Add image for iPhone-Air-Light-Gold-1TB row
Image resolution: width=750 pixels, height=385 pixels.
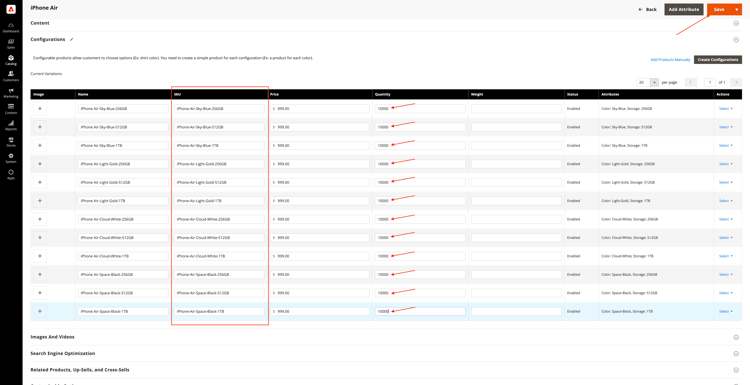(x=40, y=201)
